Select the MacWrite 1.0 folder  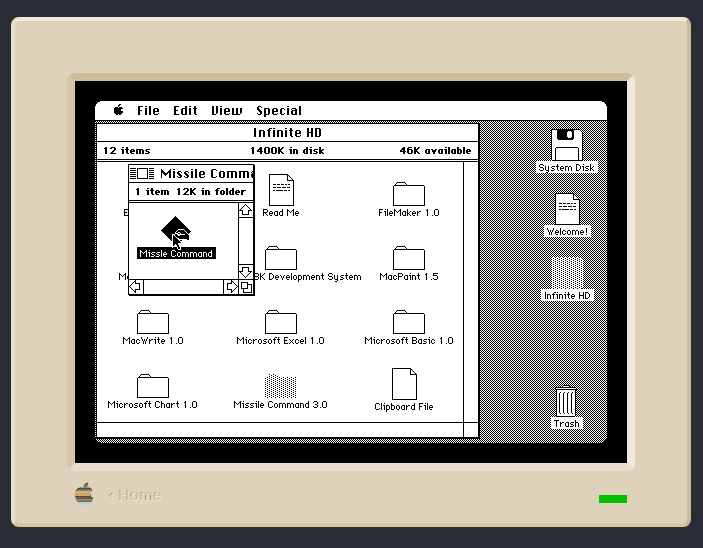[152, 322]
